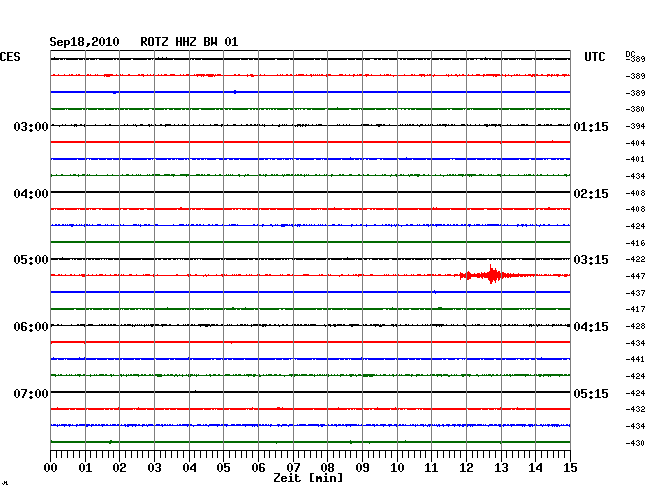
Task: Click the "UTC" column header
Action: tap(594, 57)
